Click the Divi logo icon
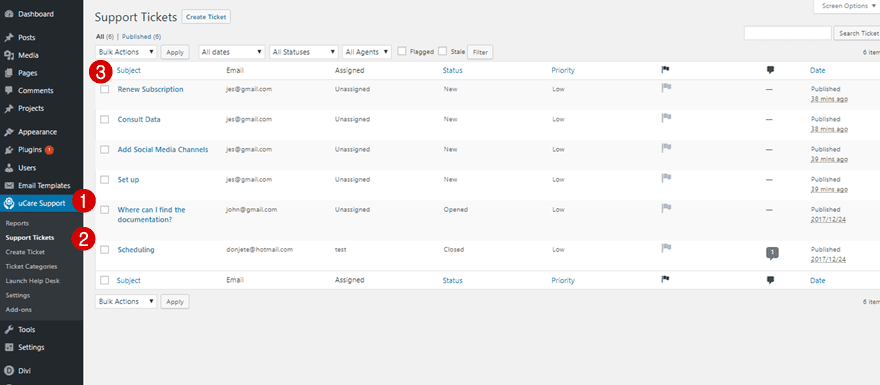880x385 pixels. coord(8,370)
